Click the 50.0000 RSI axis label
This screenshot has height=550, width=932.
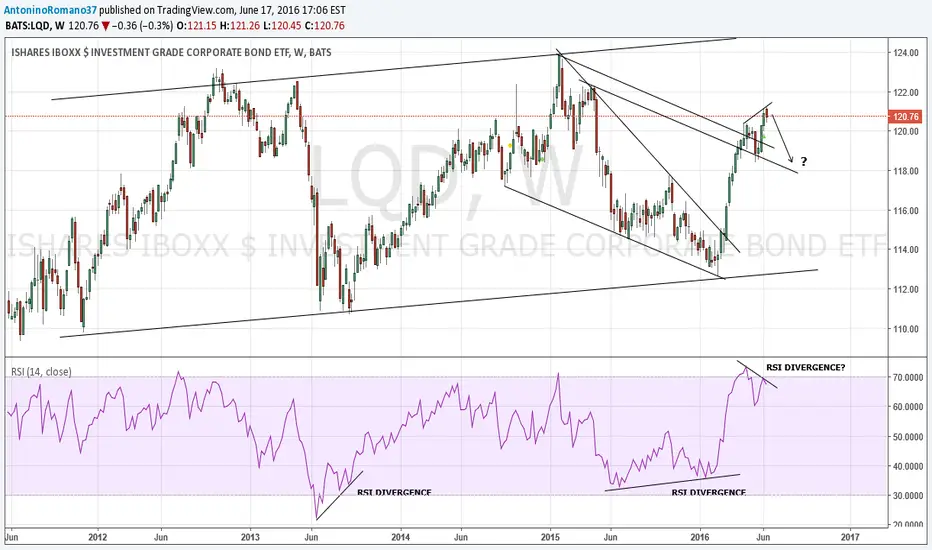click(908, 436)
